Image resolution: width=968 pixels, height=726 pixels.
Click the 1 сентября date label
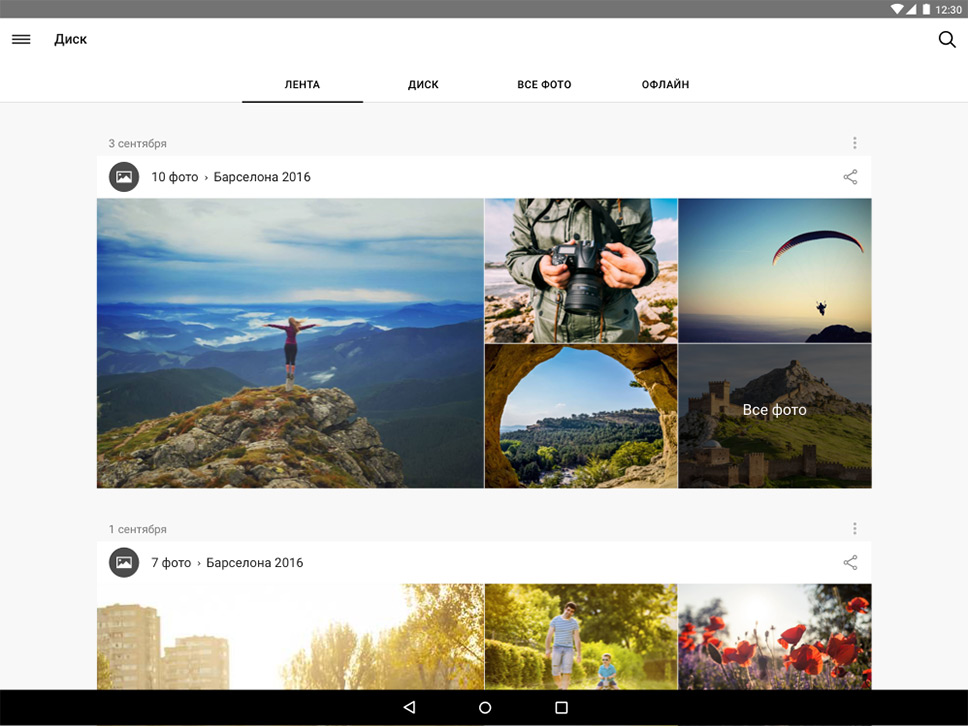click(138, 529)
